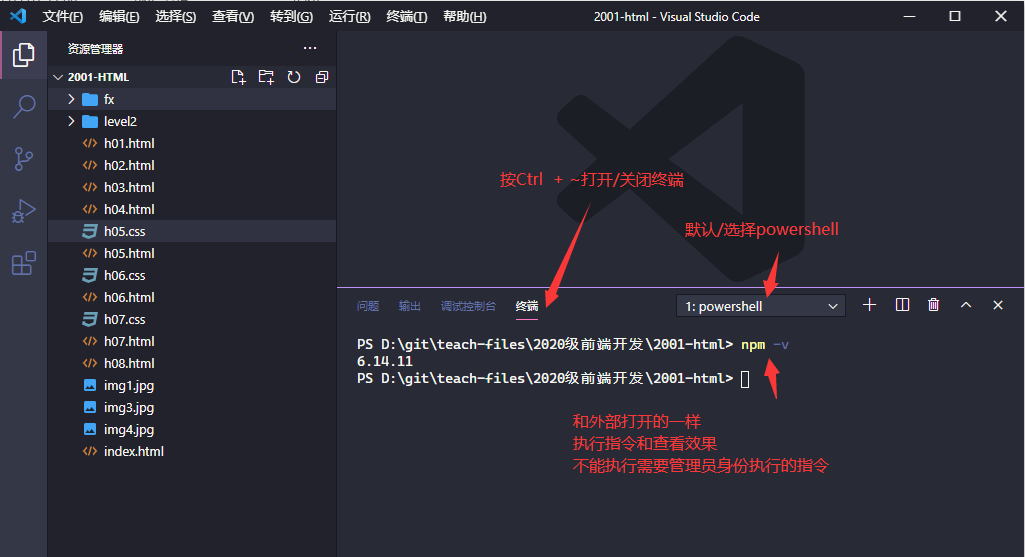This screenshot has width=1025, height=557.
Task: Add a new terminal with plus icon
Action: coord(869,305)
